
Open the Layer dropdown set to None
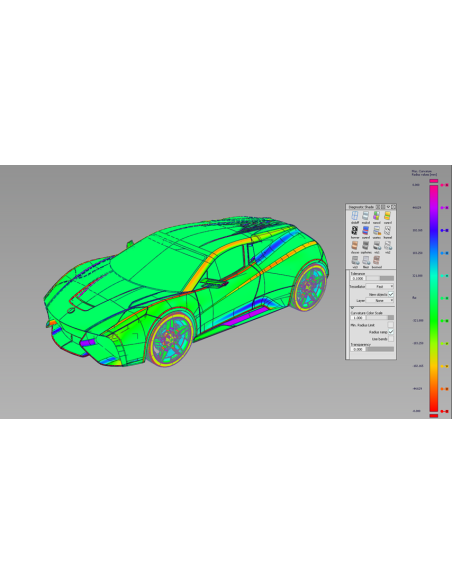point(379,300)
